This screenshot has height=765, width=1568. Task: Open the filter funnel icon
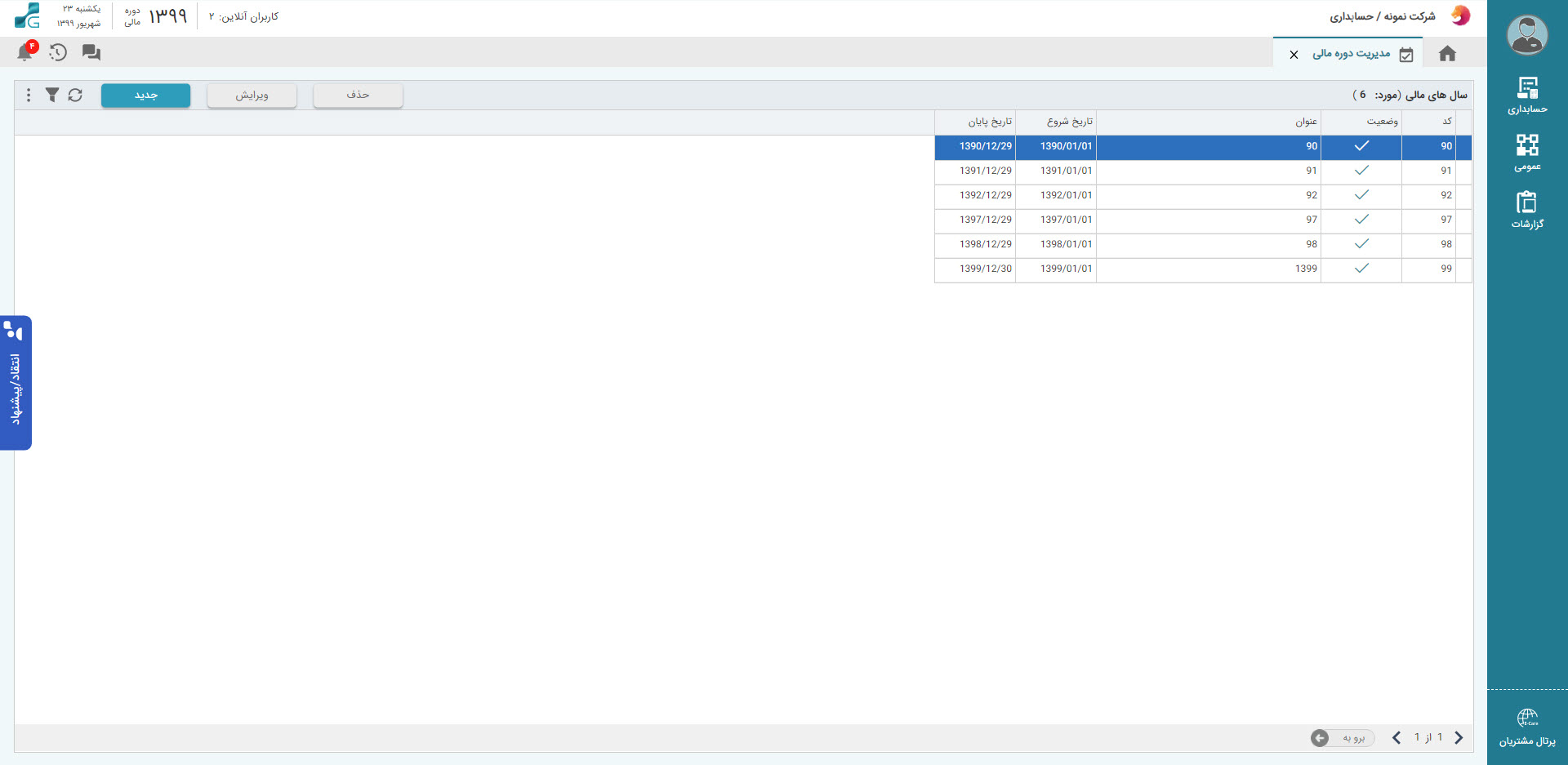[x=52, y=95]
